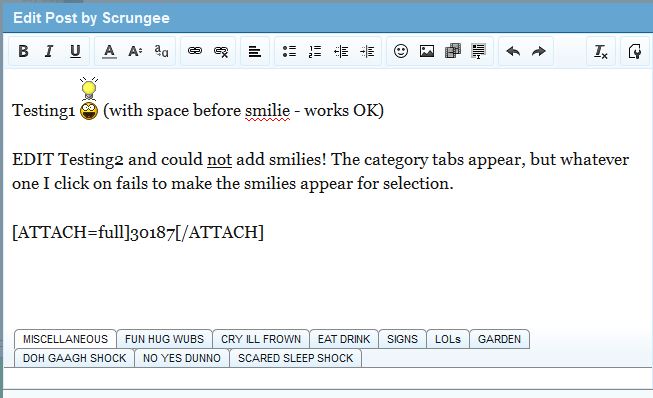This screenshot has height=398, width=653.
Task: Click the Insert Media icon
Action: pyautogui.click(x=453, y=51)
